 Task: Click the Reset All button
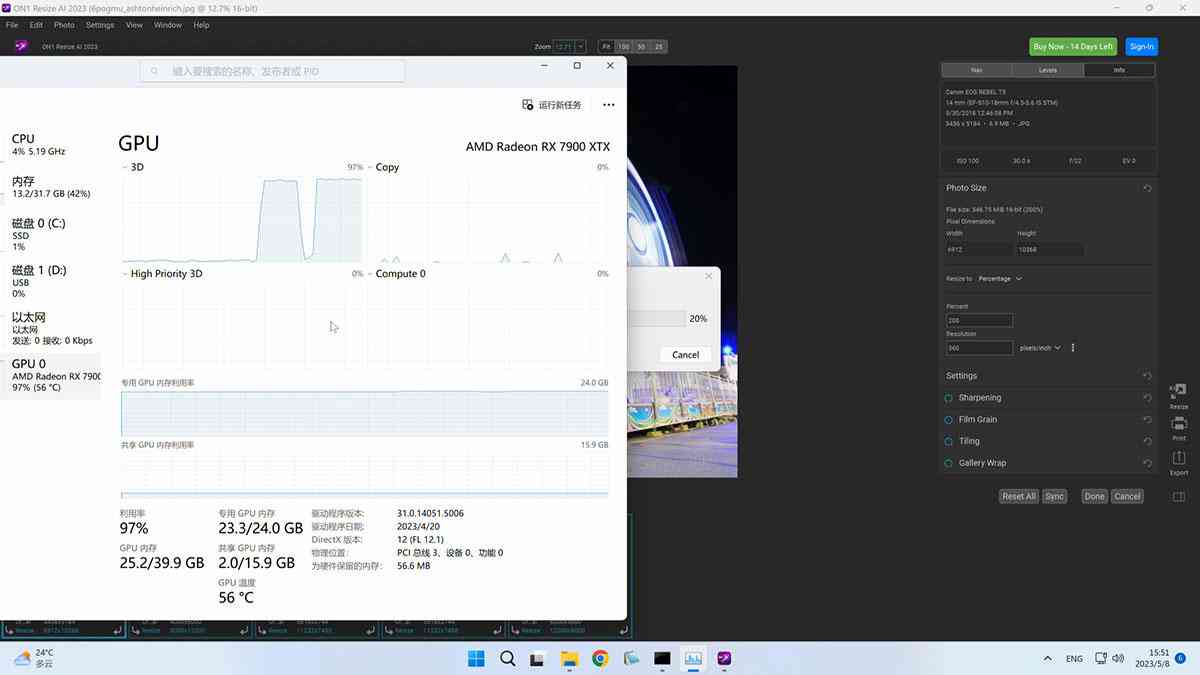(x=1019, y=496)
